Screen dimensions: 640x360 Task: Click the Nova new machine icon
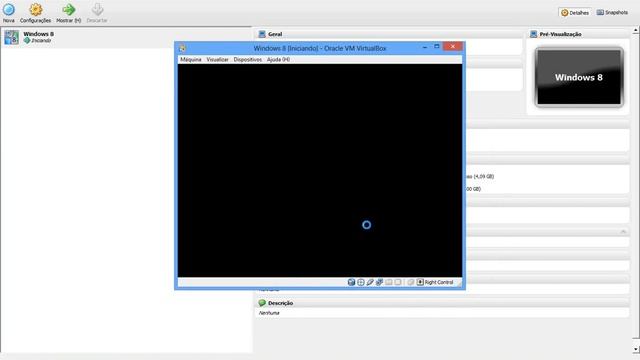tap(9, 9)
